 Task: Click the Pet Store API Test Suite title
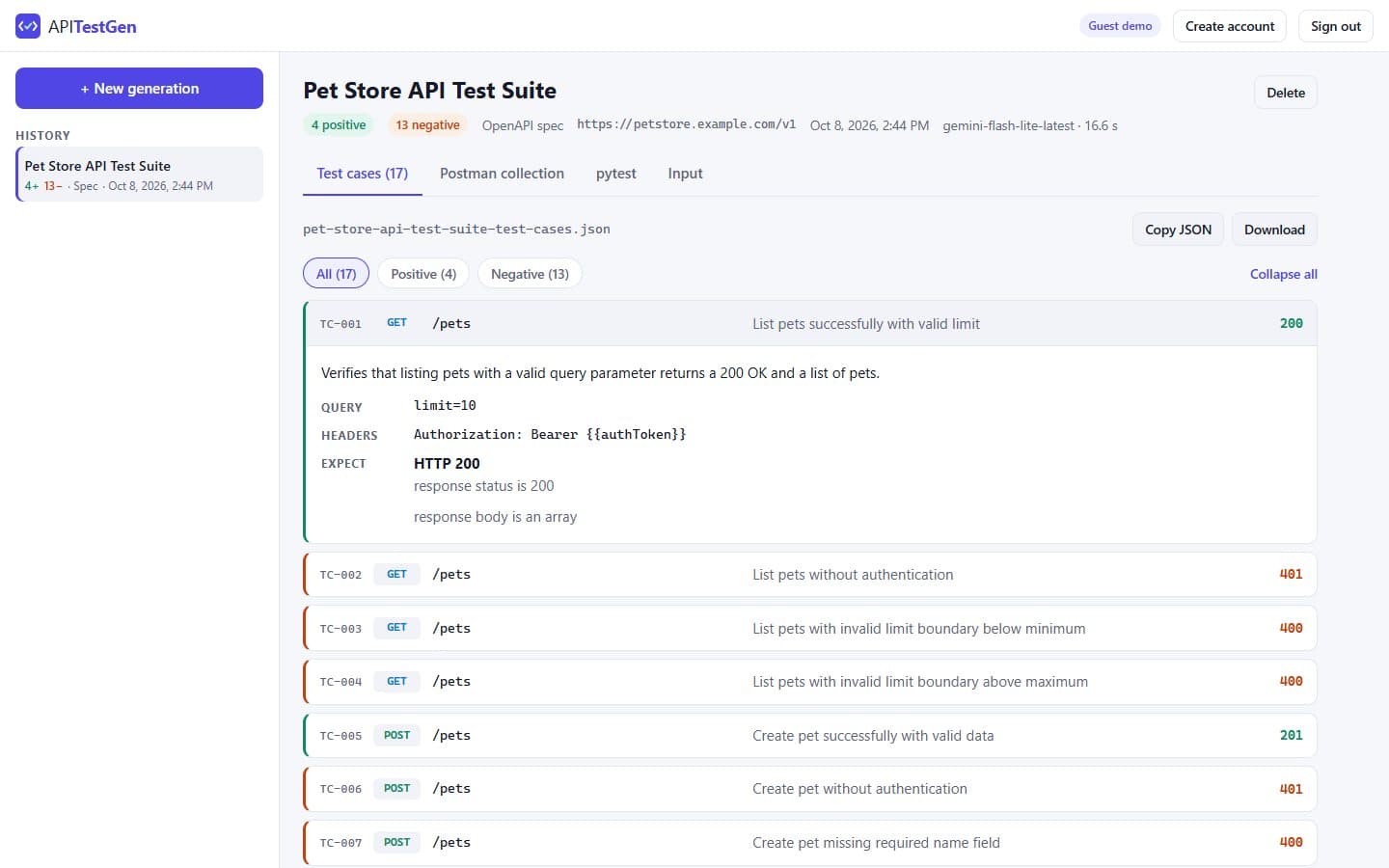pyautogui.click(x=429, y=91)
